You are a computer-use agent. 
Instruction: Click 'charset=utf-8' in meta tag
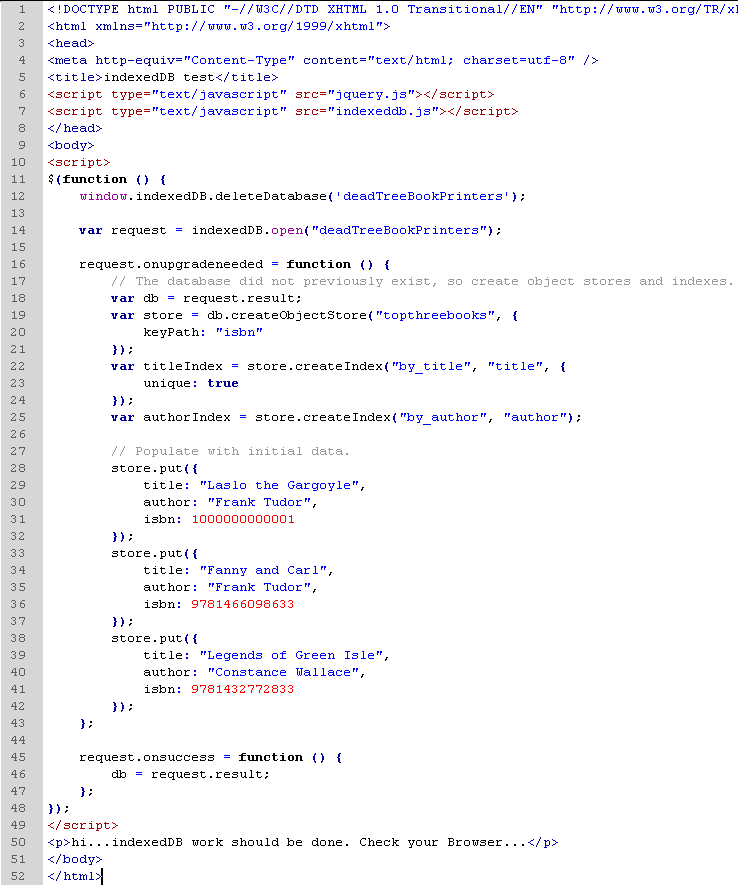click(515, 60)
